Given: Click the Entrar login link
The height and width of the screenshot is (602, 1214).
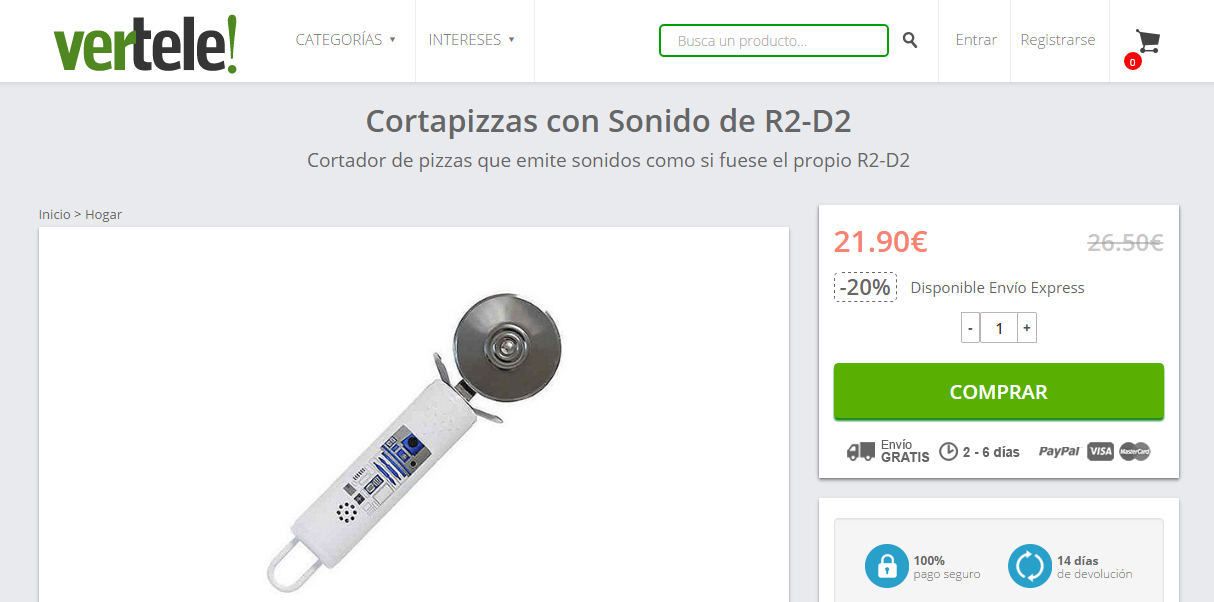Looking at the screenshot, I should [976, 40].
